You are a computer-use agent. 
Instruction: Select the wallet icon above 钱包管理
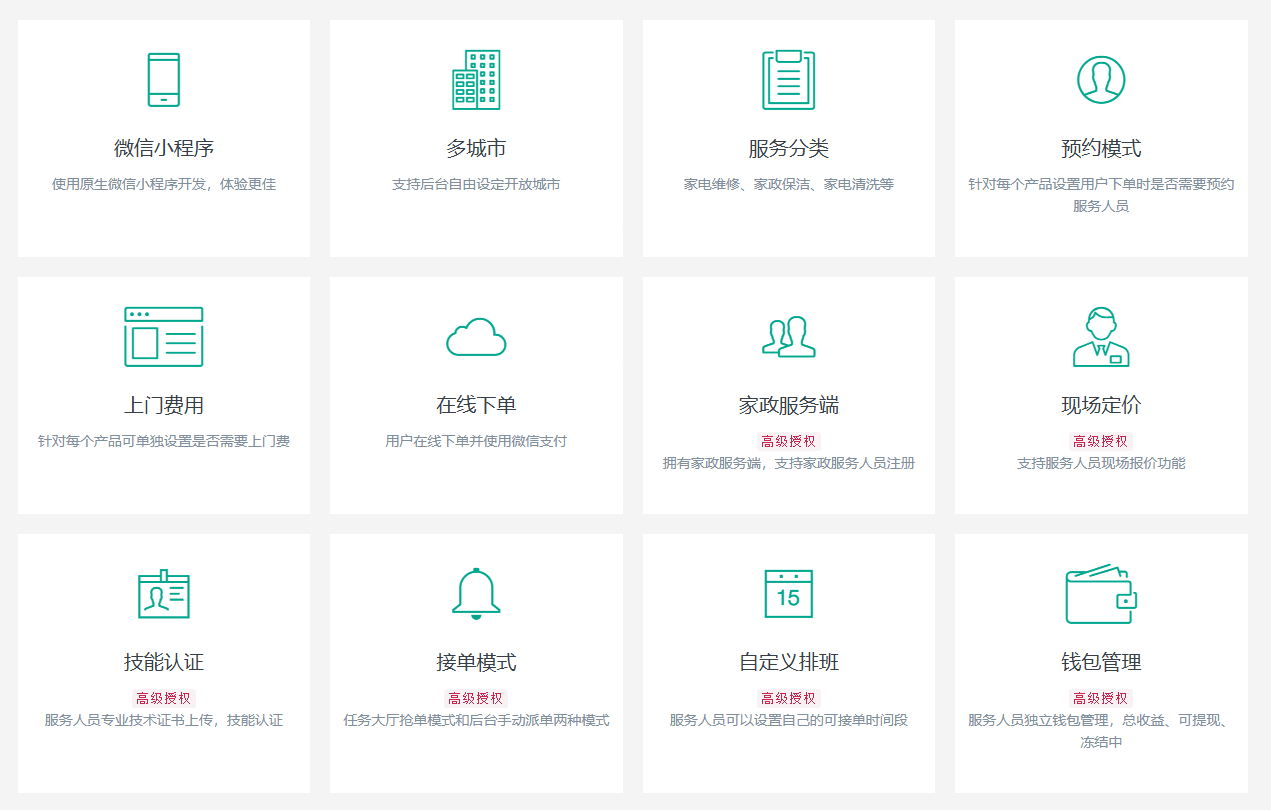pyautogui.click(x=1101, y=594)
